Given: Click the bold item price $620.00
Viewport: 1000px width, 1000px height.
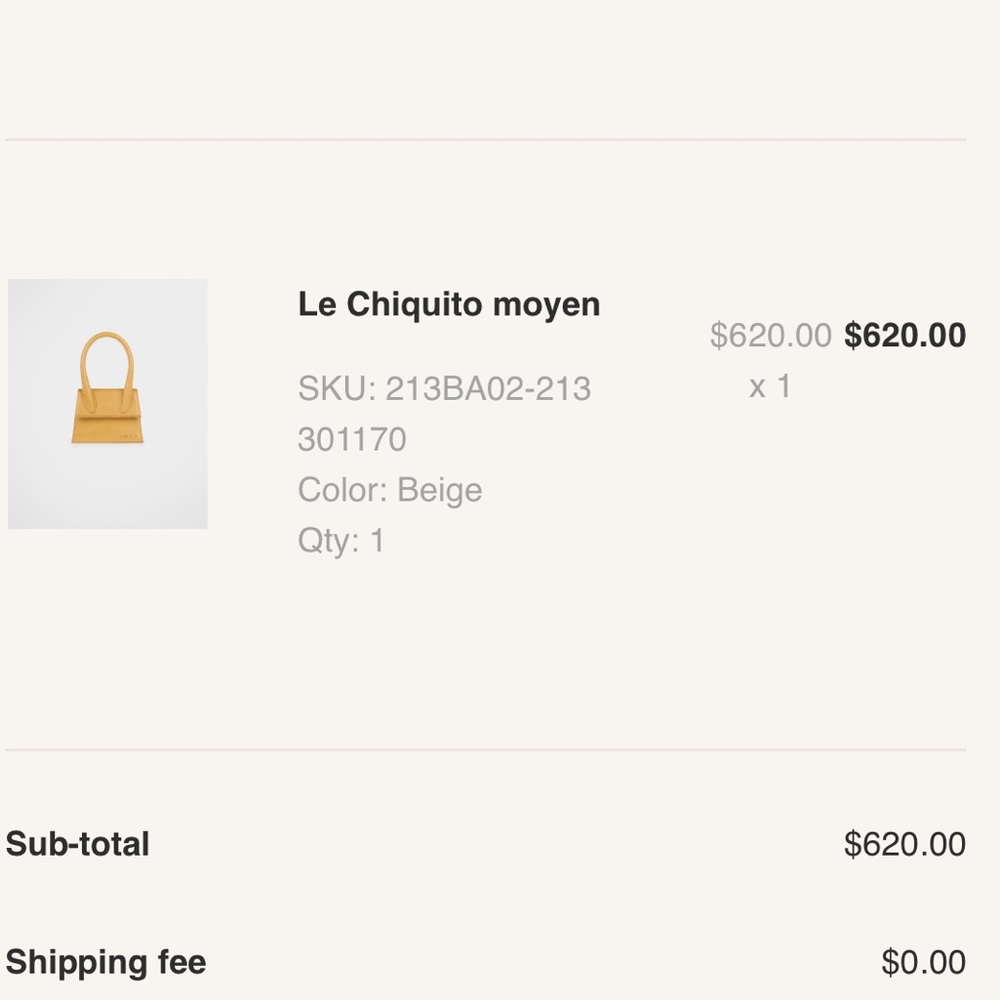Looking at the screenshot, I should click(905, 335).
